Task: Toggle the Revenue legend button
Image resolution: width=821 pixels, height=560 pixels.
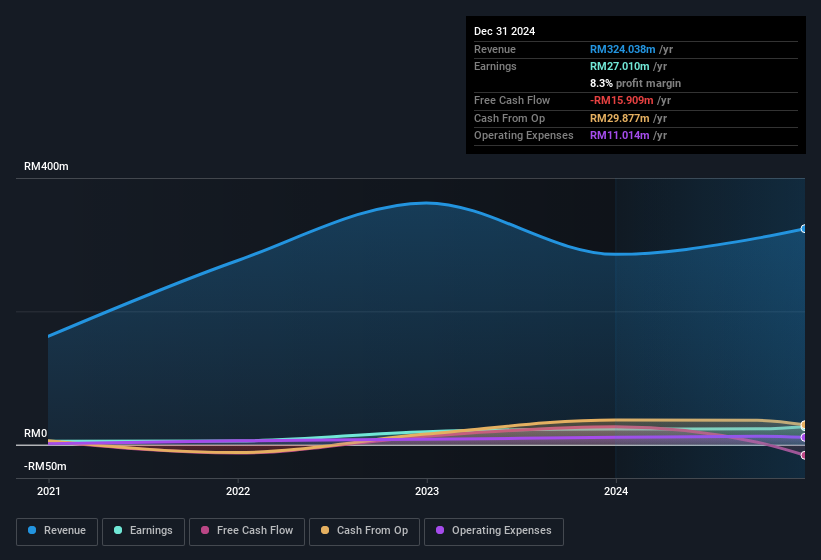Action: pyautogui.click(x=57, y=531)
